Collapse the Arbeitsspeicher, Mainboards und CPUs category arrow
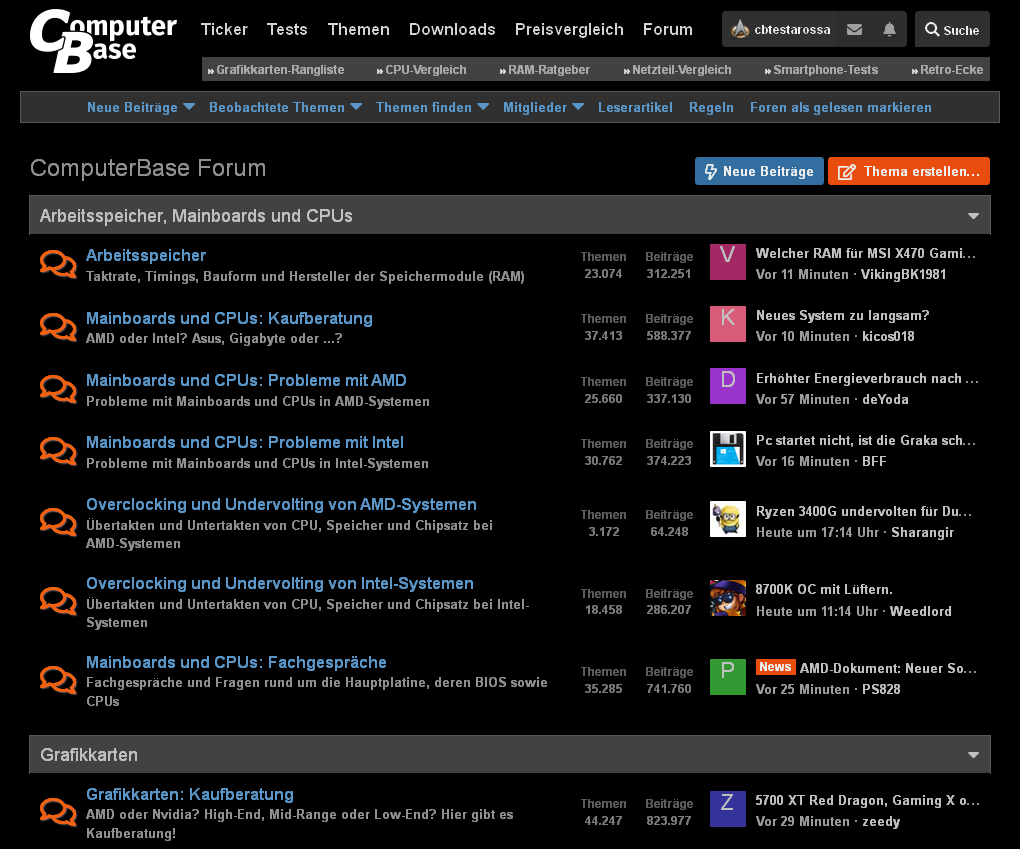 [973, 215]
